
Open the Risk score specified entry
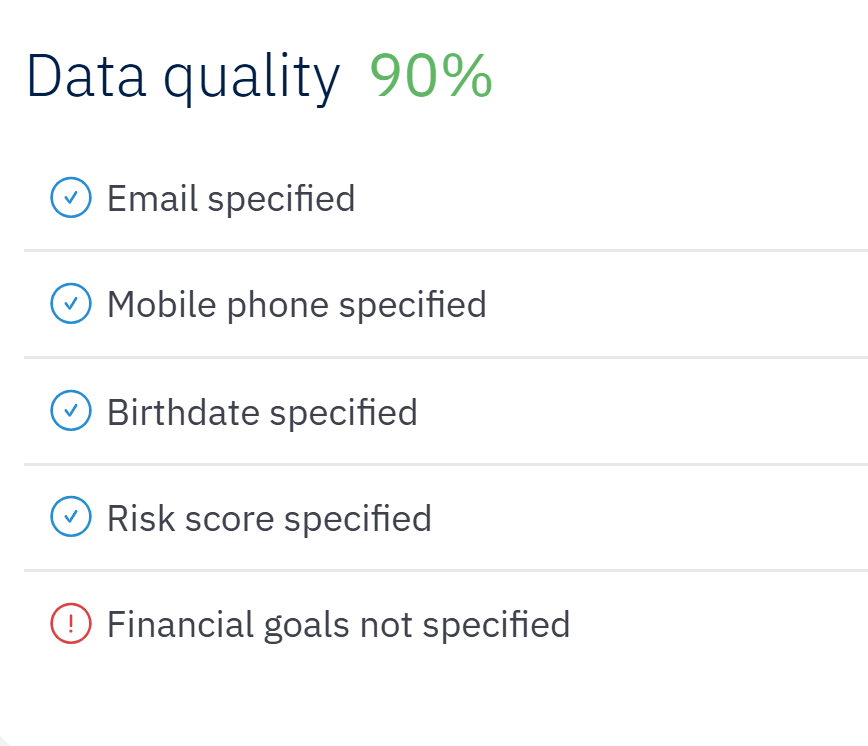pyautogui.click(x=269, y=518)
